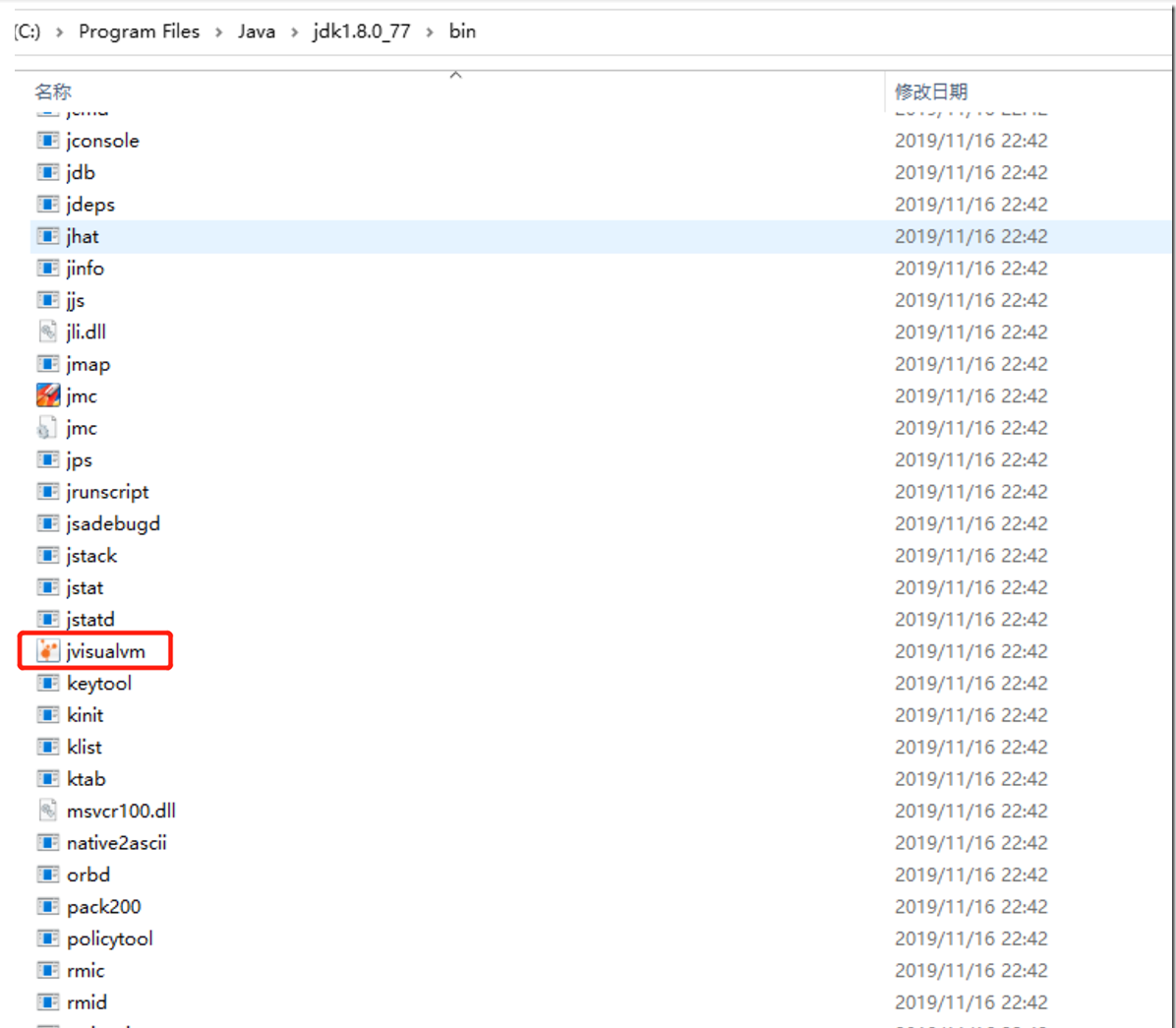Sort by the 修改日期 column header
Screen dimensions: 1176x1028
point(928,91)
